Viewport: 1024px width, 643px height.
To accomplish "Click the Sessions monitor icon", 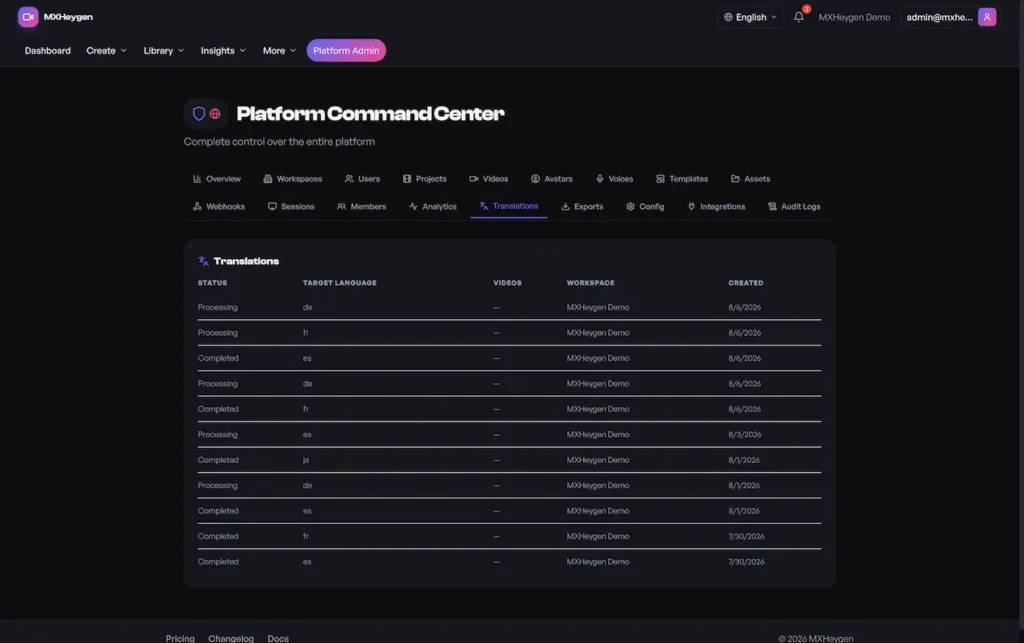I will coord(272,206).
